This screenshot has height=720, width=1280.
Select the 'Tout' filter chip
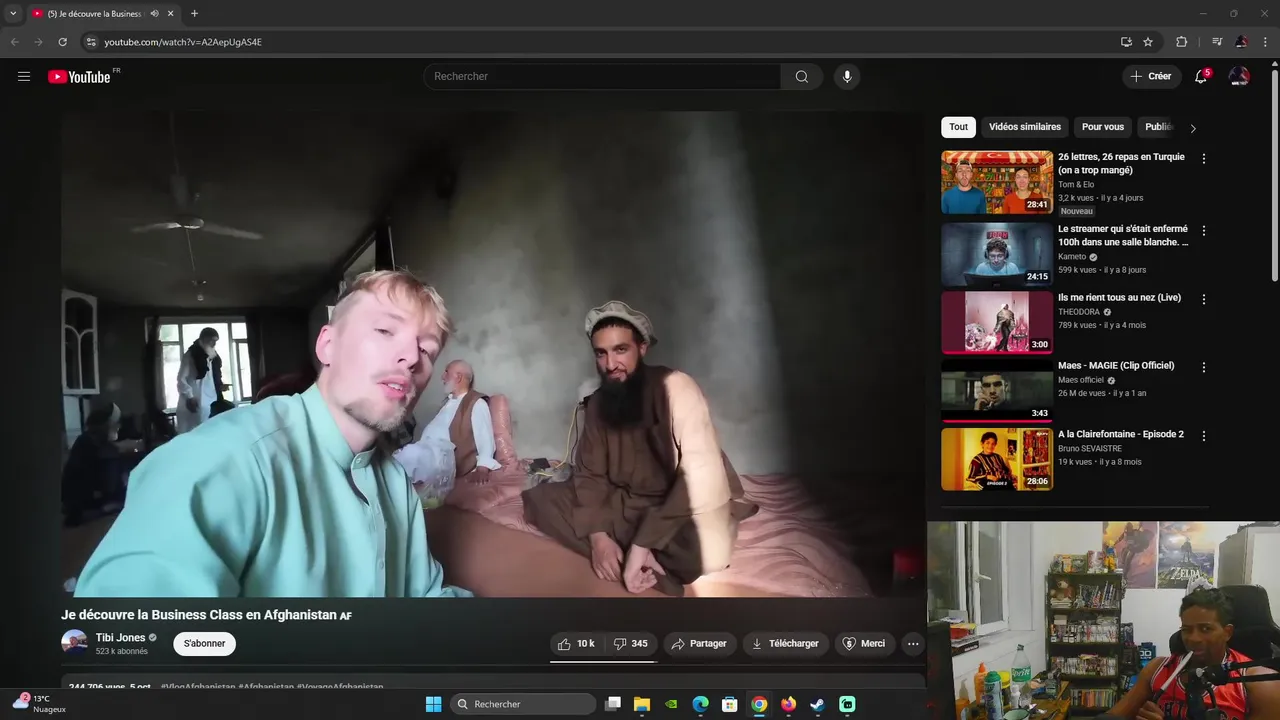(x=958, y=127)
